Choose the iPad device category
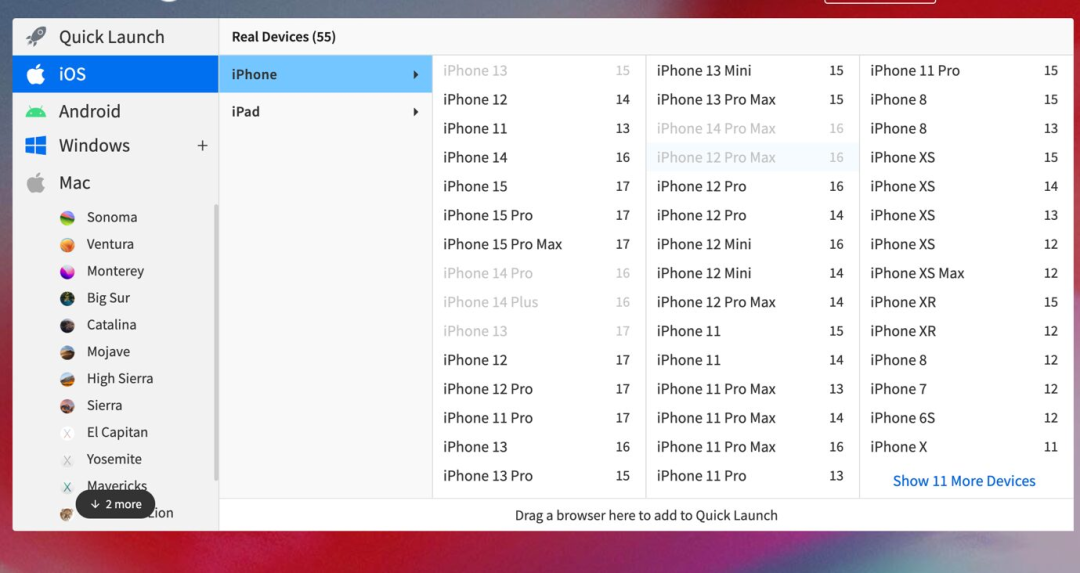This screenshot has width=1080, height=573. (325, 112)
